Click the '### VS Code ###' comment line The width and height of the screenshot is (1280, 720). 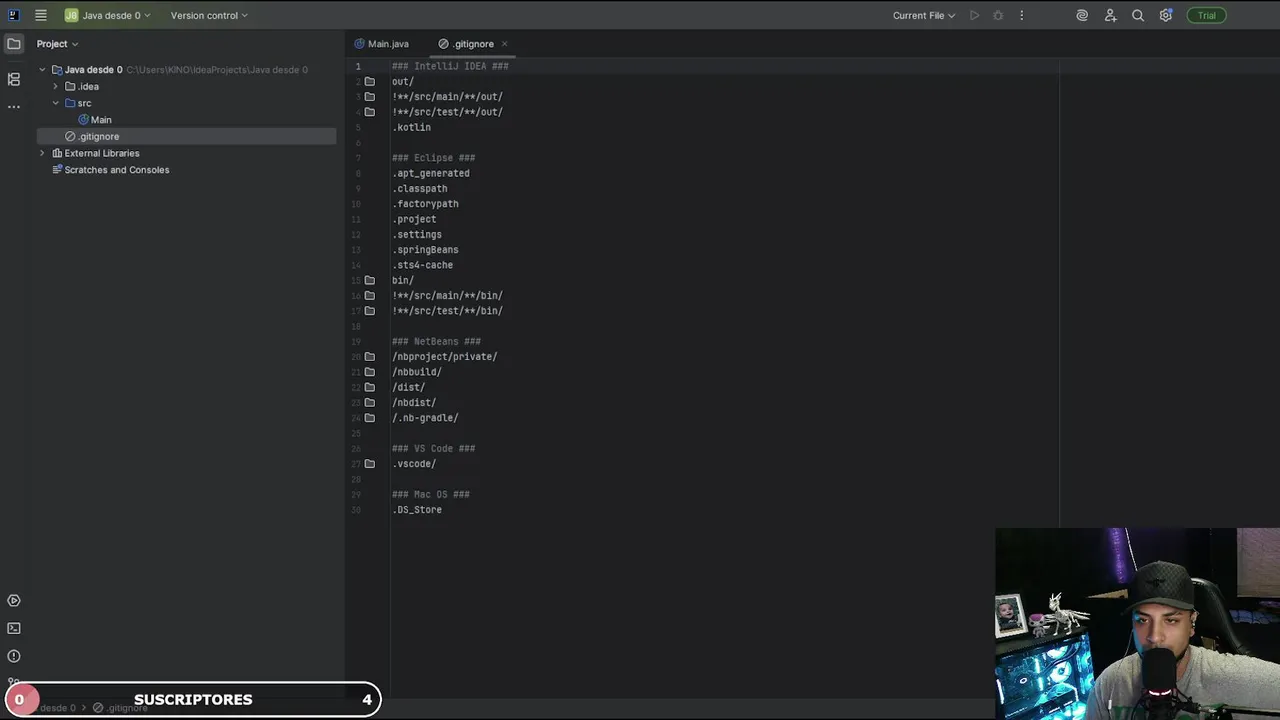click(x=433, y=449)
